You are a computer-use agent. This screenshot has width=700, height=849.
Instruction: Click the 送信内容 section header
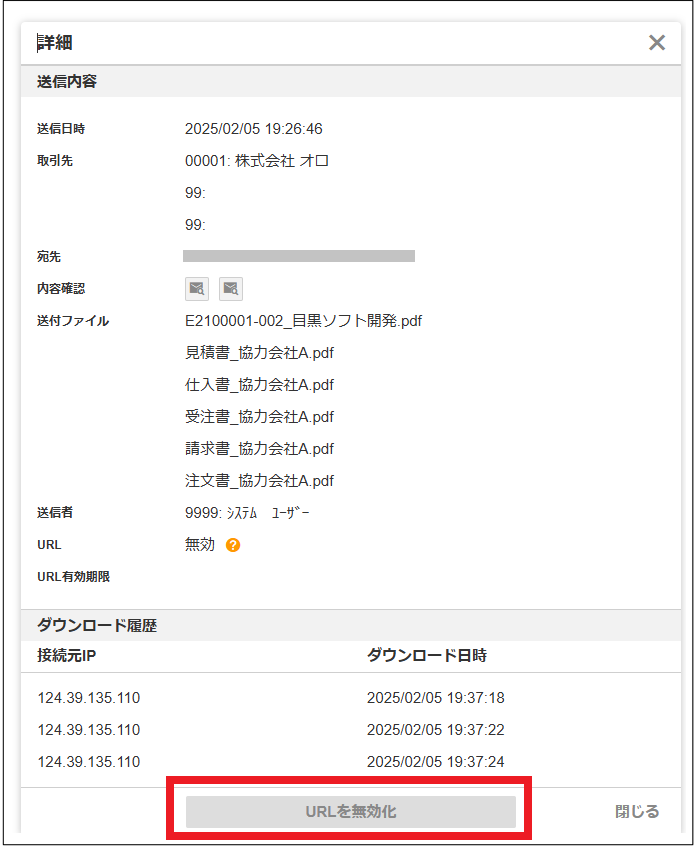click(x=67, y=81)
